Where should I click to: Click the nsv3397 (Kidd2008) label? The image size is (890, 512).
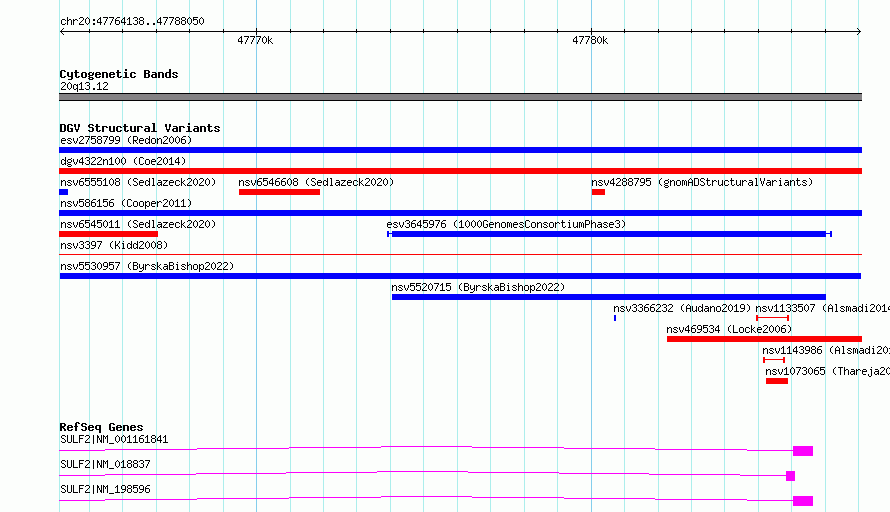(114, 245)
